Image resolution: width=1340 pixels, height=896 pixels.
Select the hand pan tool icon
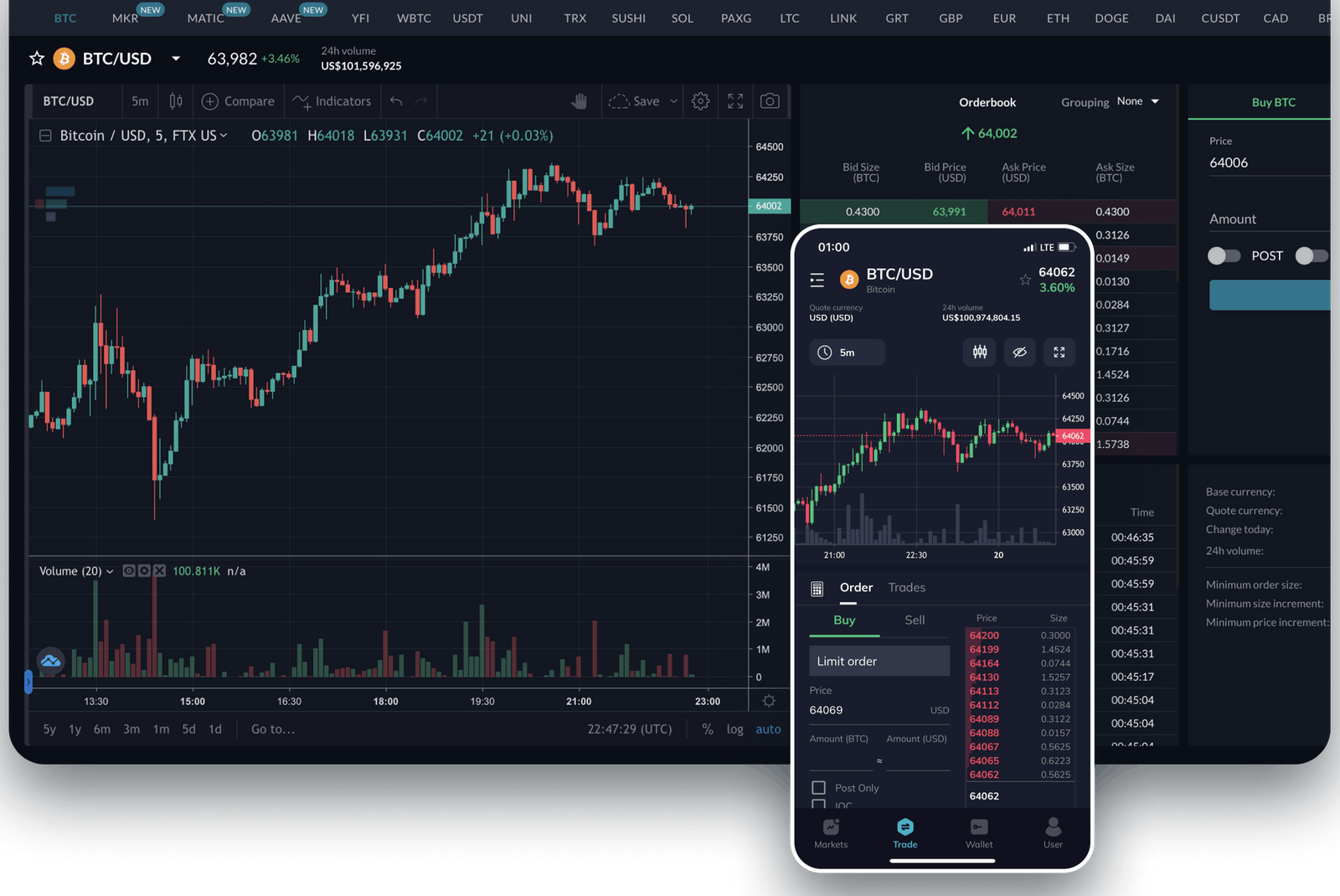point(580,101)
